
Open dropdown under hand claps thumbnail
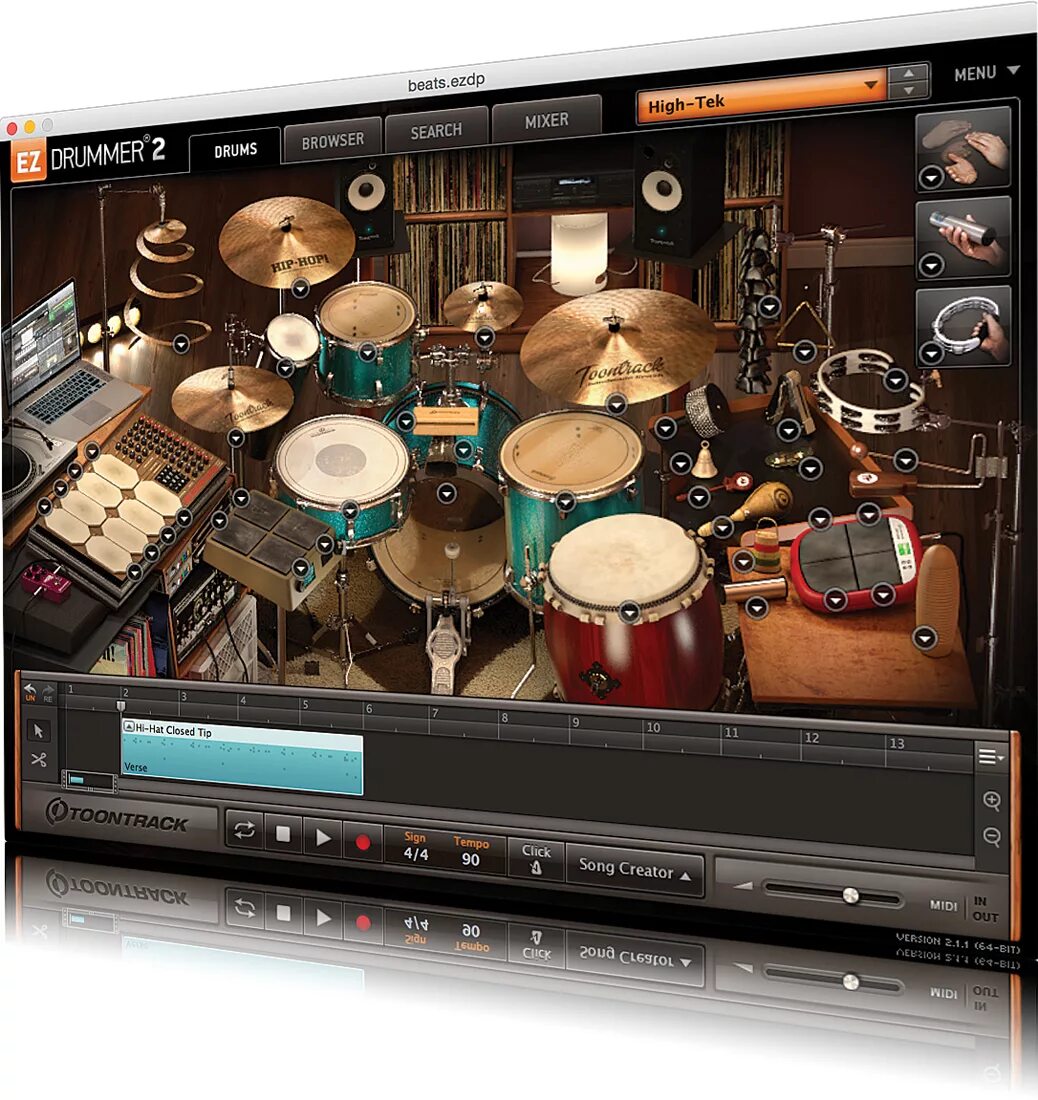(x=931, y=178)
